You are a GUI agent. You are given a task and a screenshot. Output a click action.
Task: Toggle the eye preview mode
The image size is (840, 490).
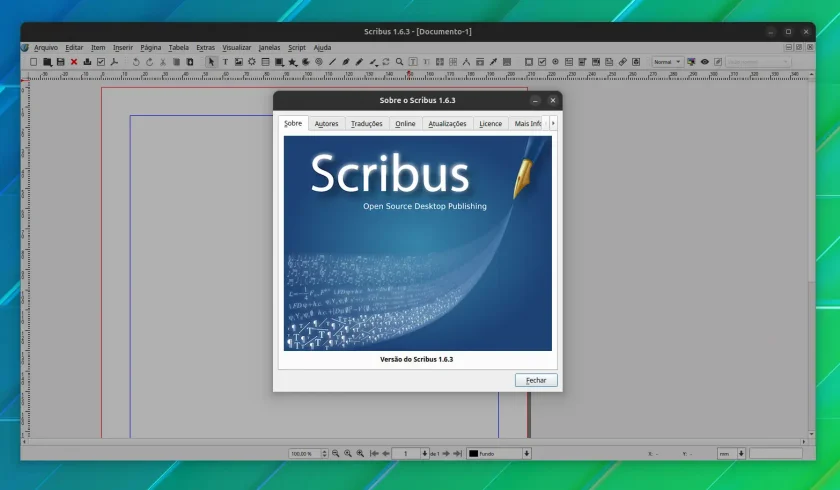coord(704,62)
